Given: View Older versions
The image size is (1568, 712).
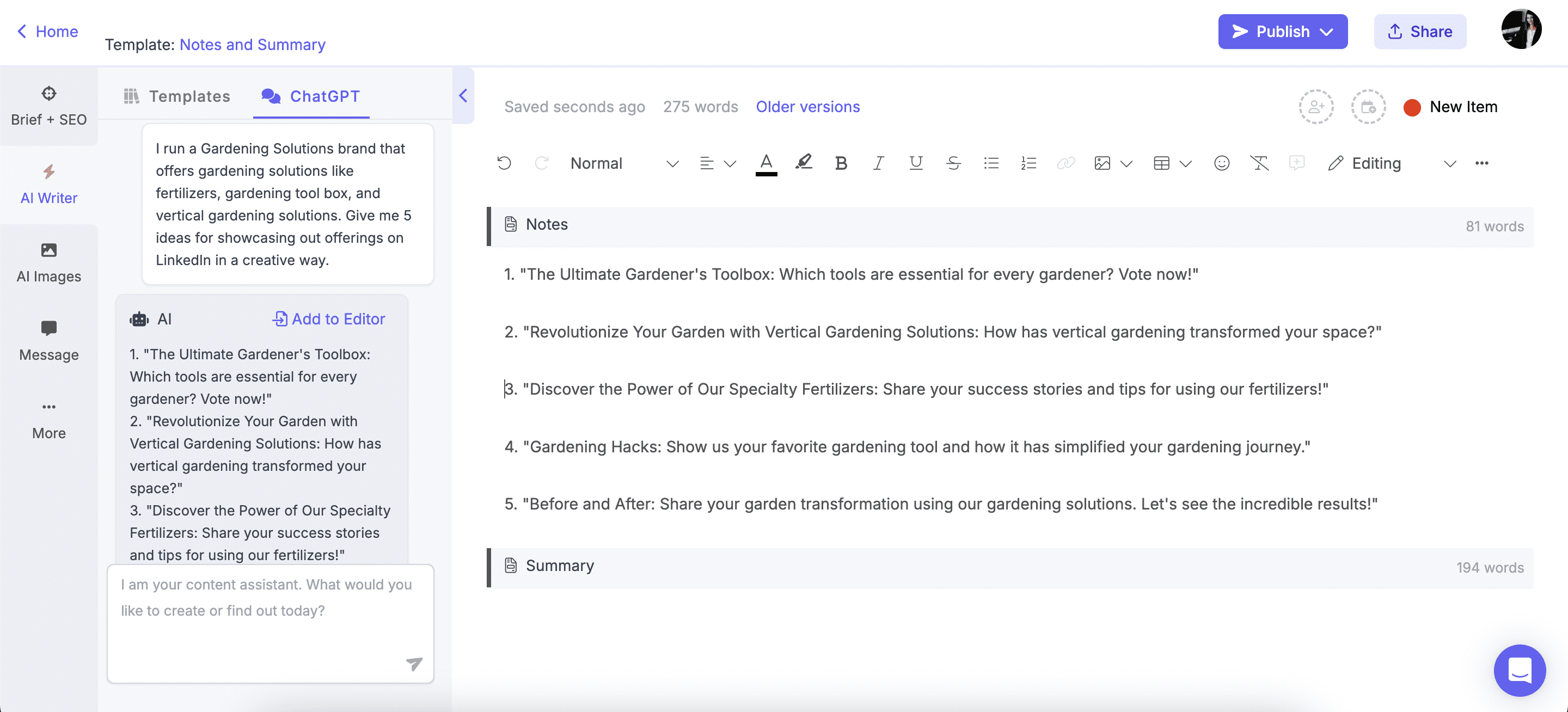Looking at the screenshot, I should point(808,107).
